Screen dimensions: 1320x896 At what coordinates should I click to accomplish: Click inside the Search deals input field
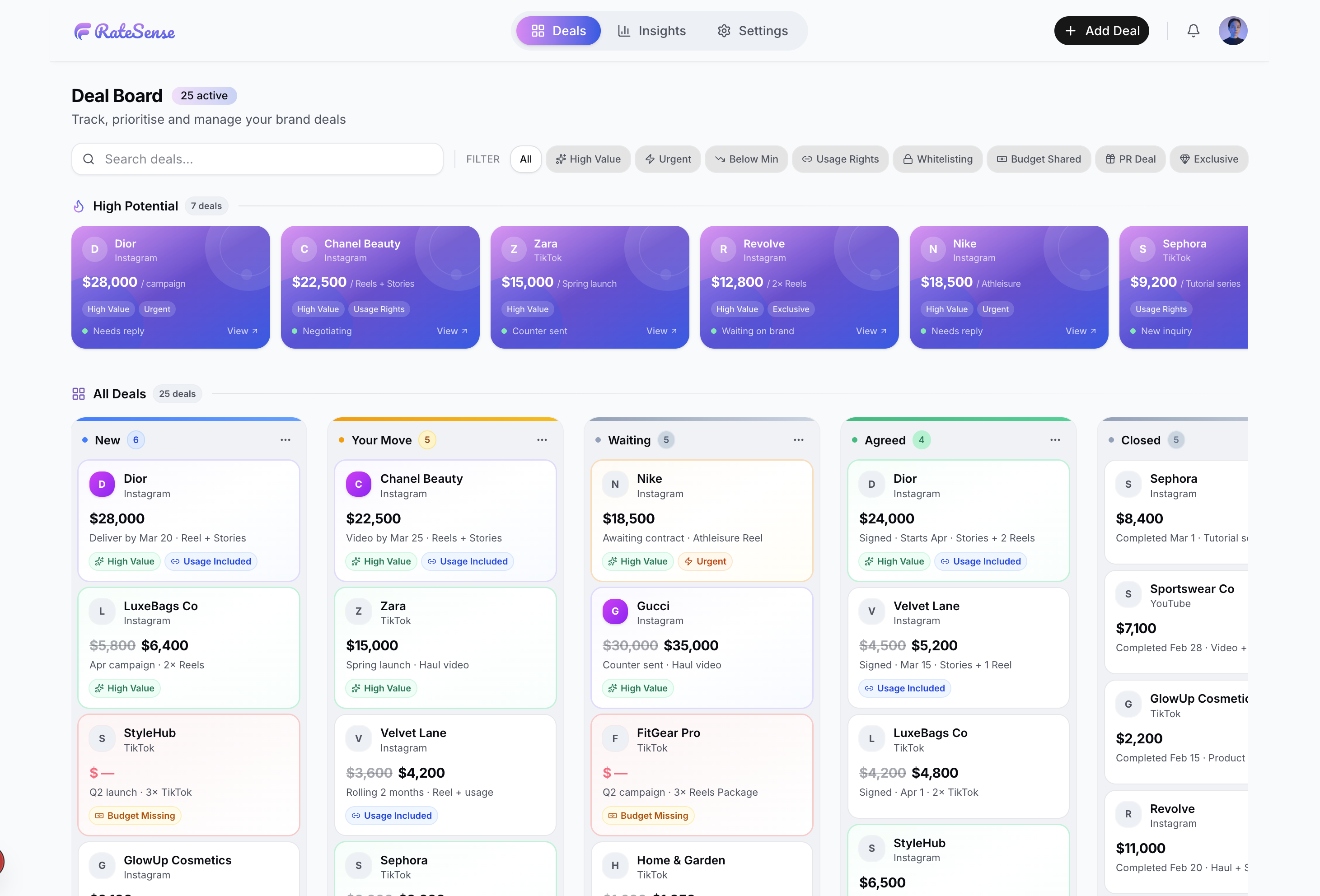[227, 159]
